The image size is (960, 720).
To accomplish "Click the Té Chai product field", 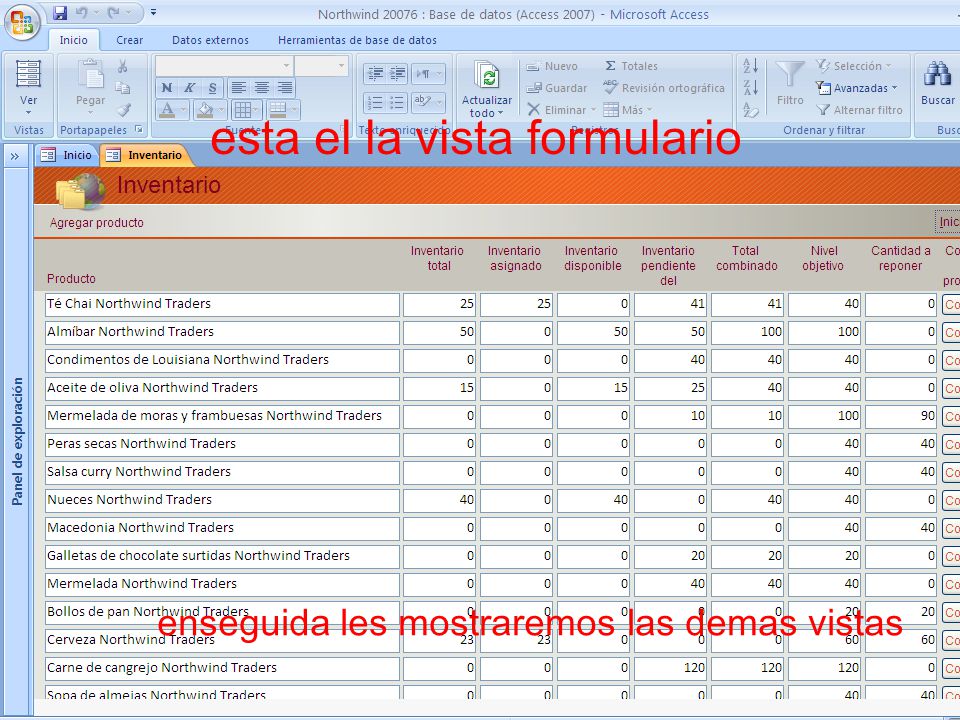I will [x=222, y=304].
